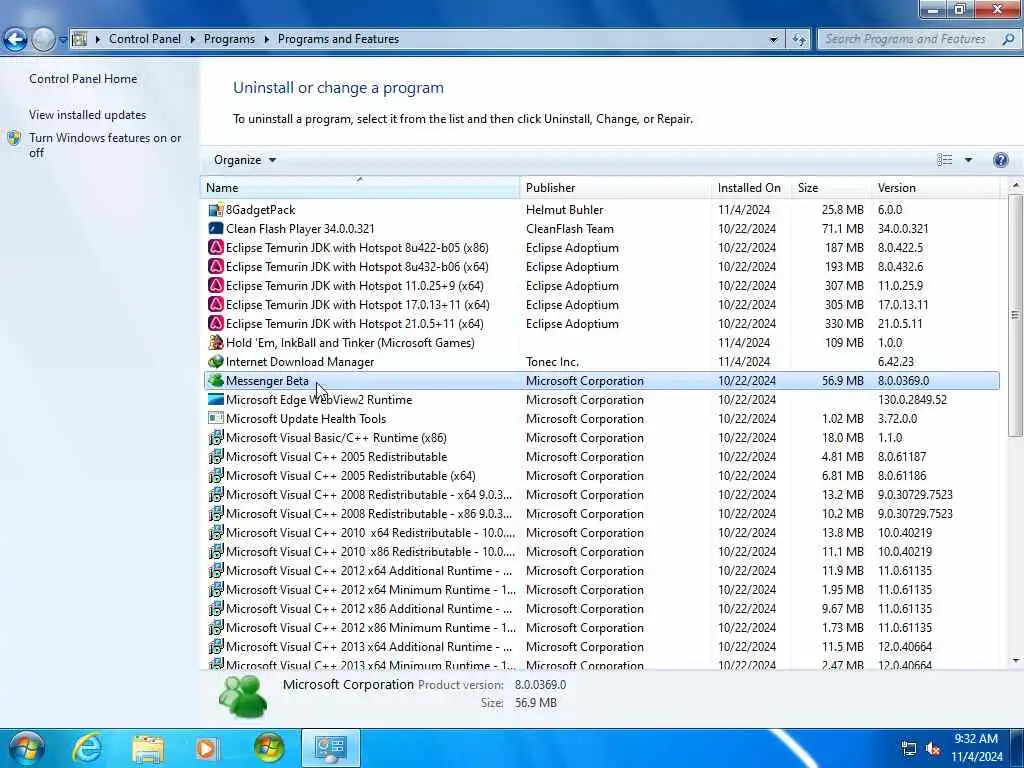The image size is (1024, 768).
Task: Show the clock at 9:32 AM
Action: [x=976, y=739]
